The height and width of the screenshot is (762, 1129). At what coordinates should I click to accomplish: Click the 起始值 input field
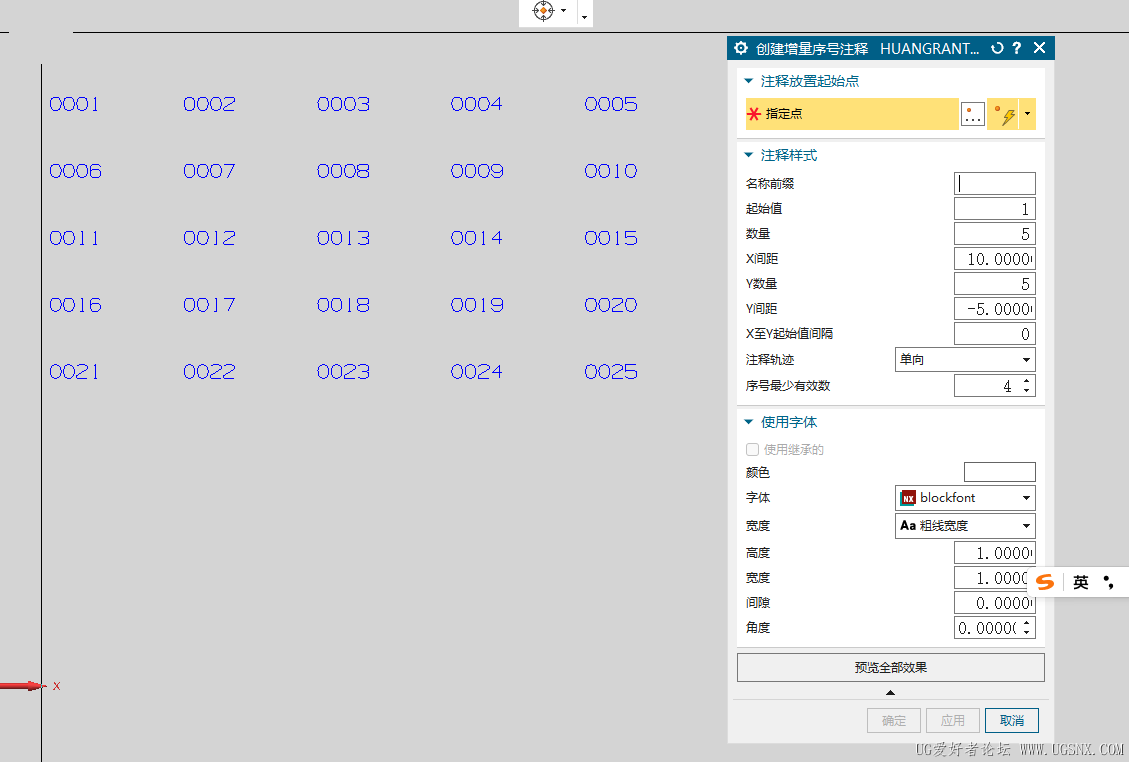[x=994, y=208]
